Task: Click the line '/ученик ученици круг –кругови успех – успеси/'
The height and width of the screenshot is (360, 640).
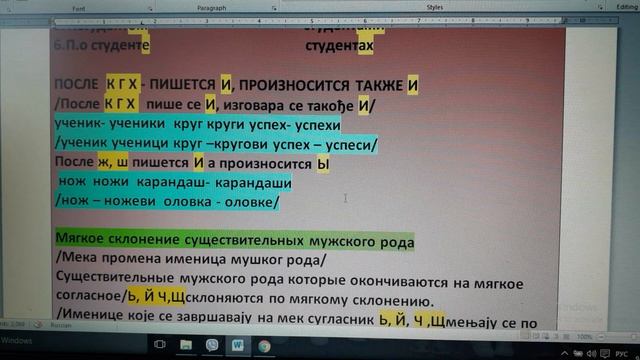Action: click(216, 144)
